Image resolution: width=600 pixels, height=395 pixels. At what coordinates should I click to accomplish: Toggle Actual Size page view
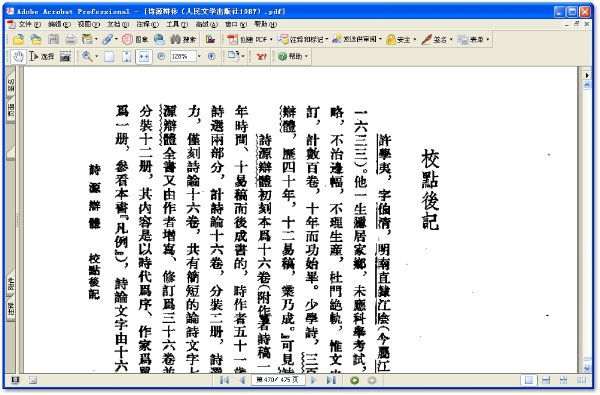(x=109, y=57)
